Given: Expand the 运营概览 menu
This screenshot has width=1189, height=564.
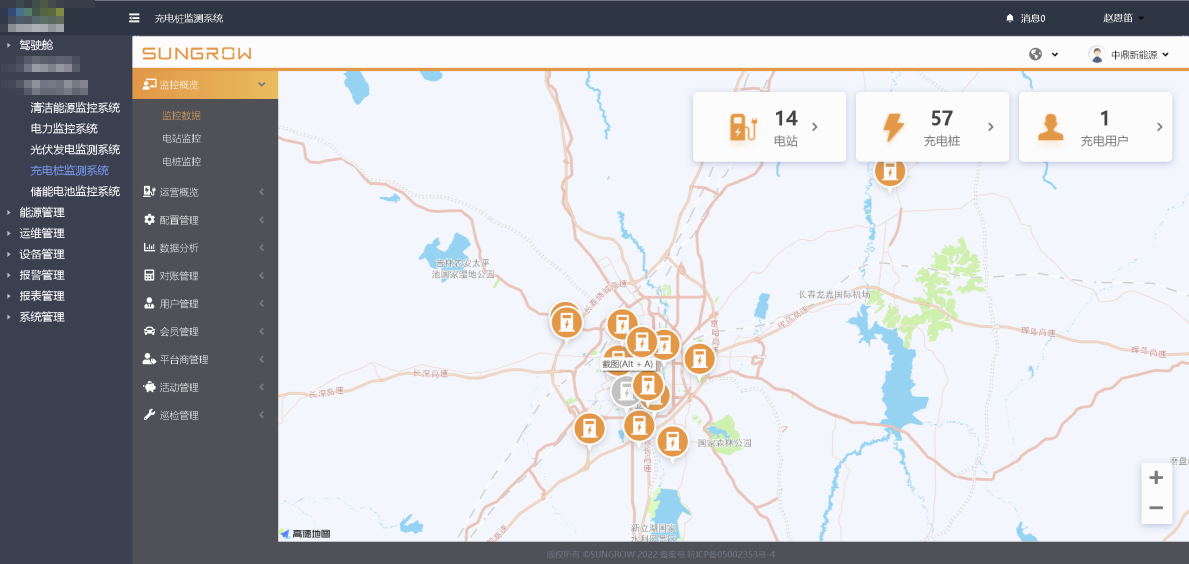Looking at the screenshot, I should 205,193.
